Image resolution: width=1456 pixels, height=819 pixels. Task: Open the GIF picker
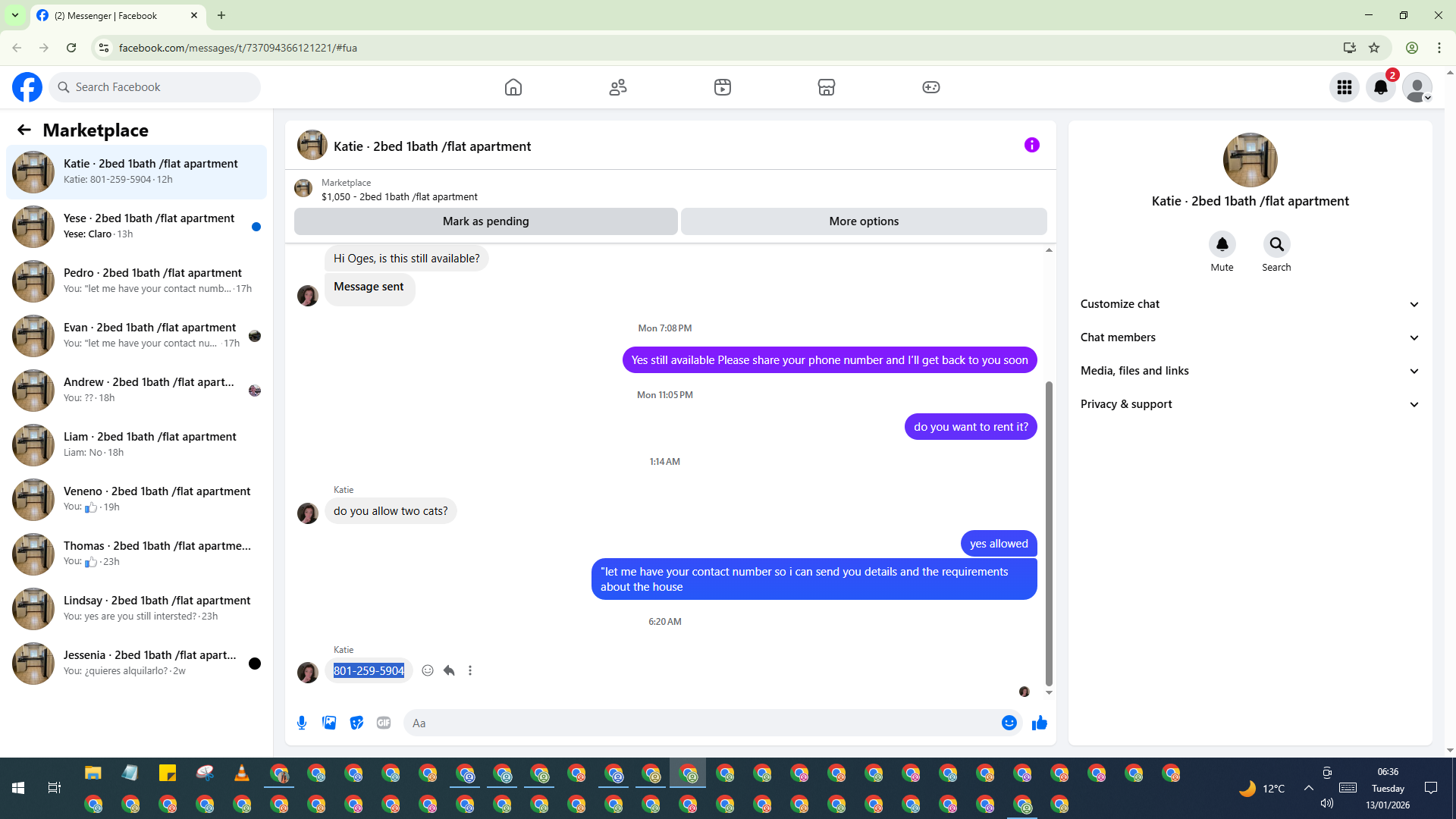[x=384, y=723]
